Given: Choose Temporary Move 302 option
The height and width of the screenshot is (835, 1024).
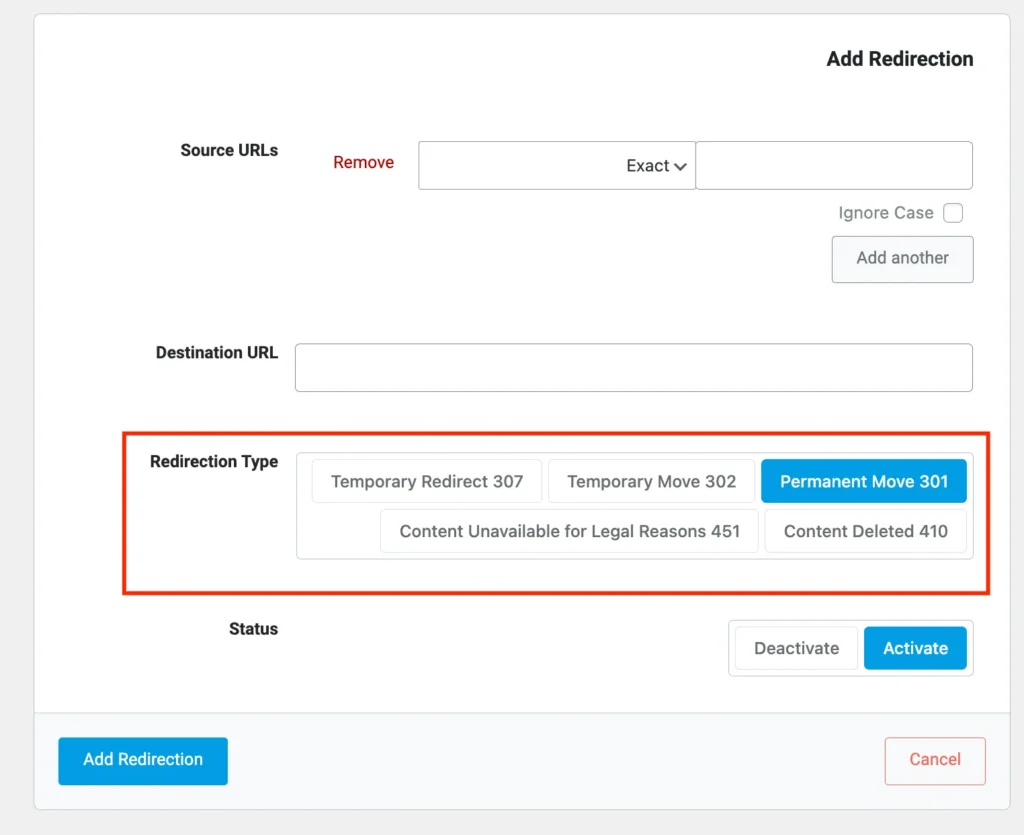Looking at the screenshot, I should coord(651,481).
